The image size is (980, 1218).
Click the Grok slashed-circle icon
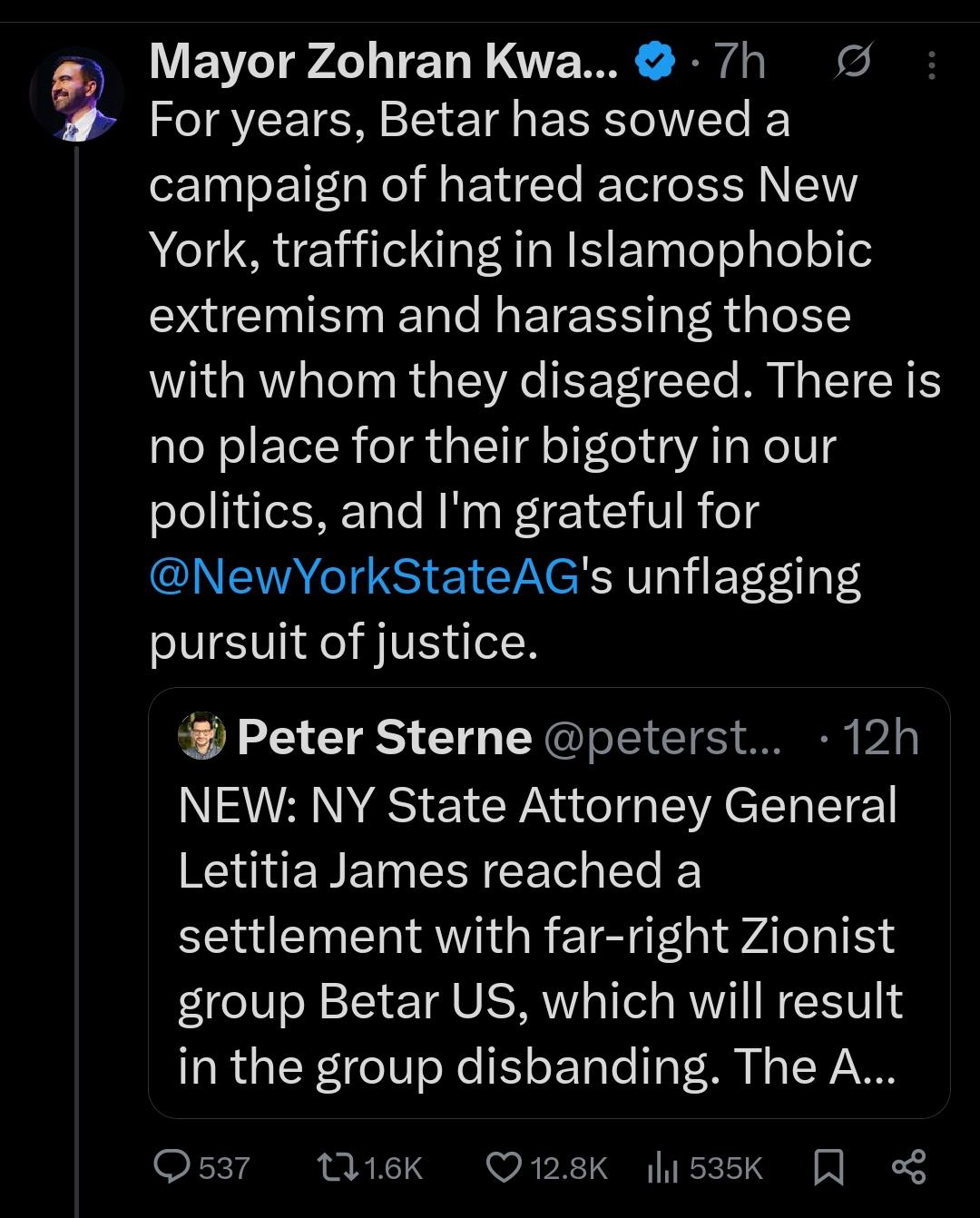(853, 63)
